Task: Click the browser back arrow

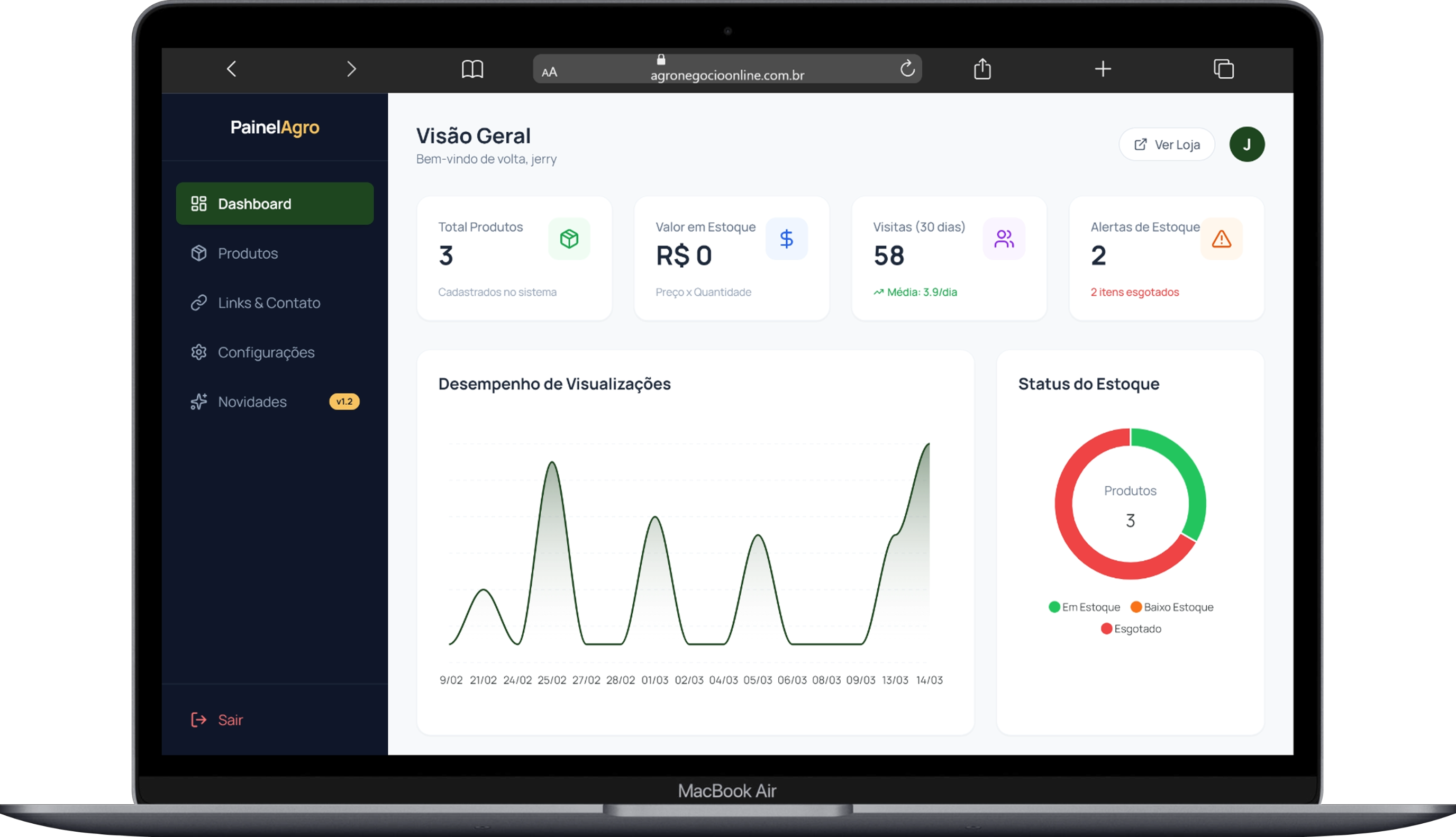Action: (232, 69)
